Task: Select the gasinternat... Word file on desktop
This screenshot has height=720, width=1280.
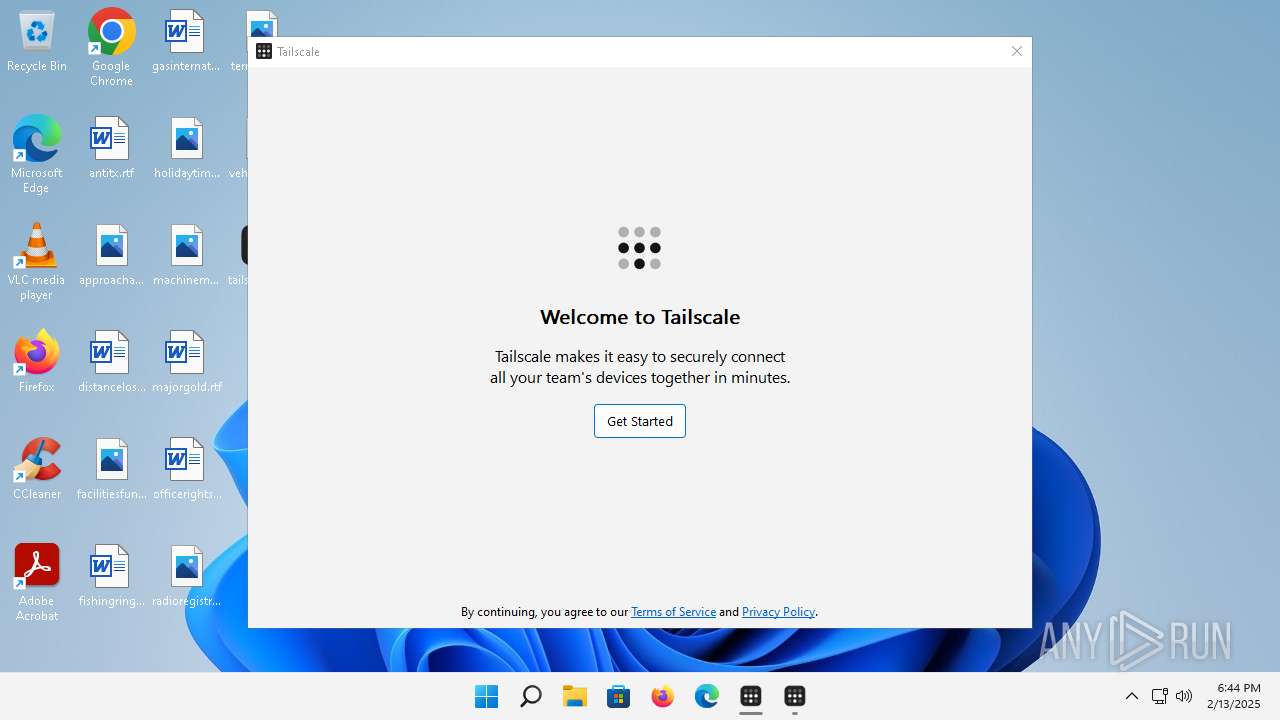Action: click(186, 42)
